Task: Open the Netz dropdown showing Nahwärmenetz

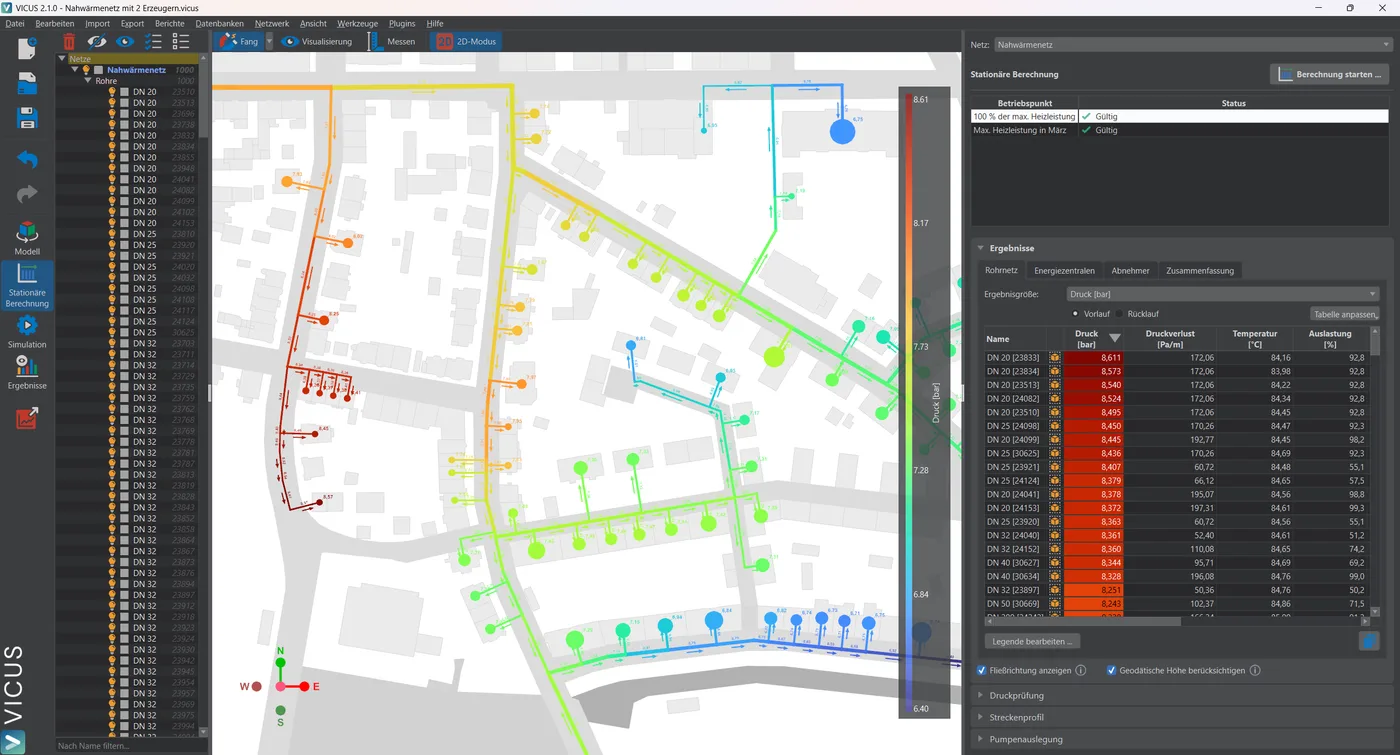Action: (x=1193, y=45)
